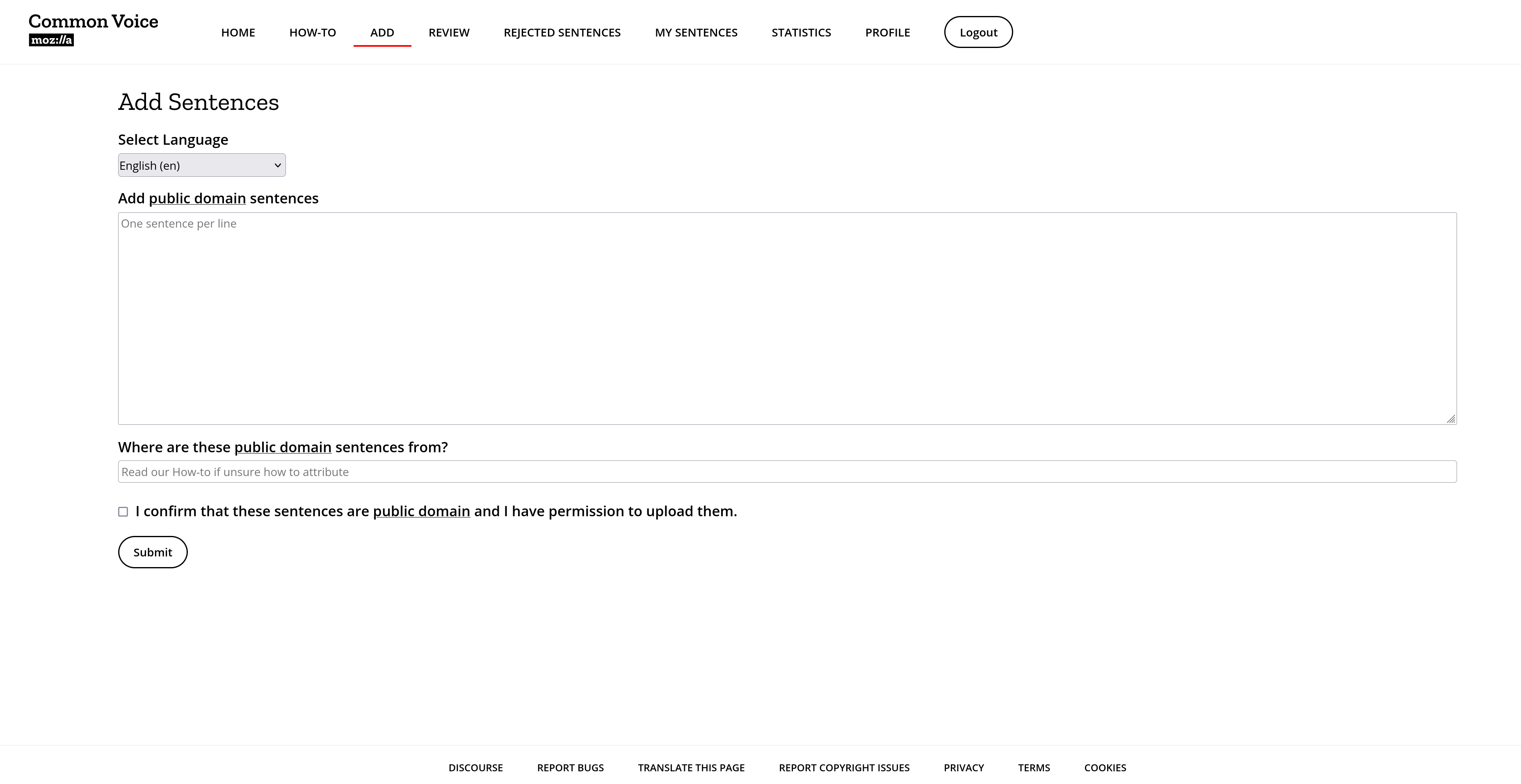Select the ADD navigation tab
Image resolution: width=1521 pixels, height=784 pixels.
(382, 32)
